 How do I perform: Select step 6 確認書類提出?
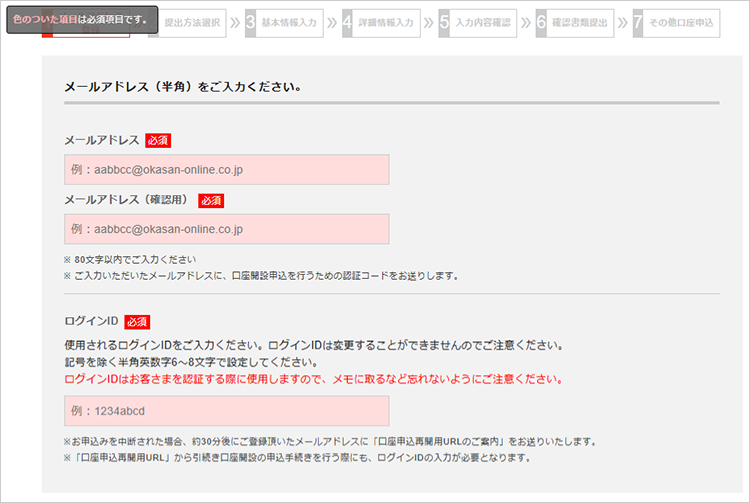click(575, 23)
